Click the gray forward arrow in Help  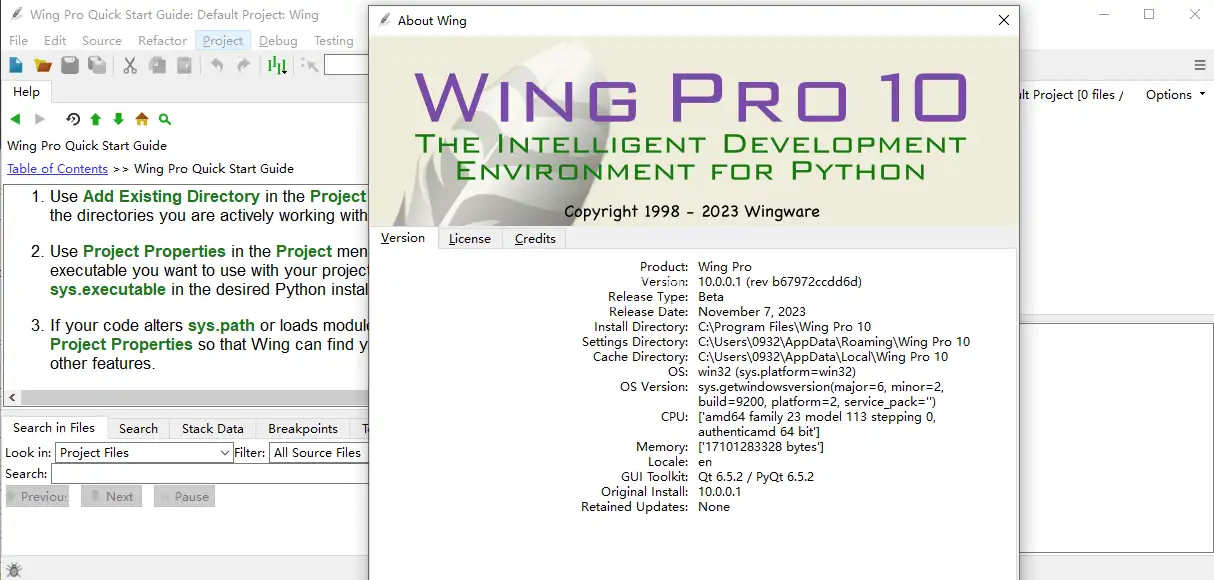click(40, 119)
